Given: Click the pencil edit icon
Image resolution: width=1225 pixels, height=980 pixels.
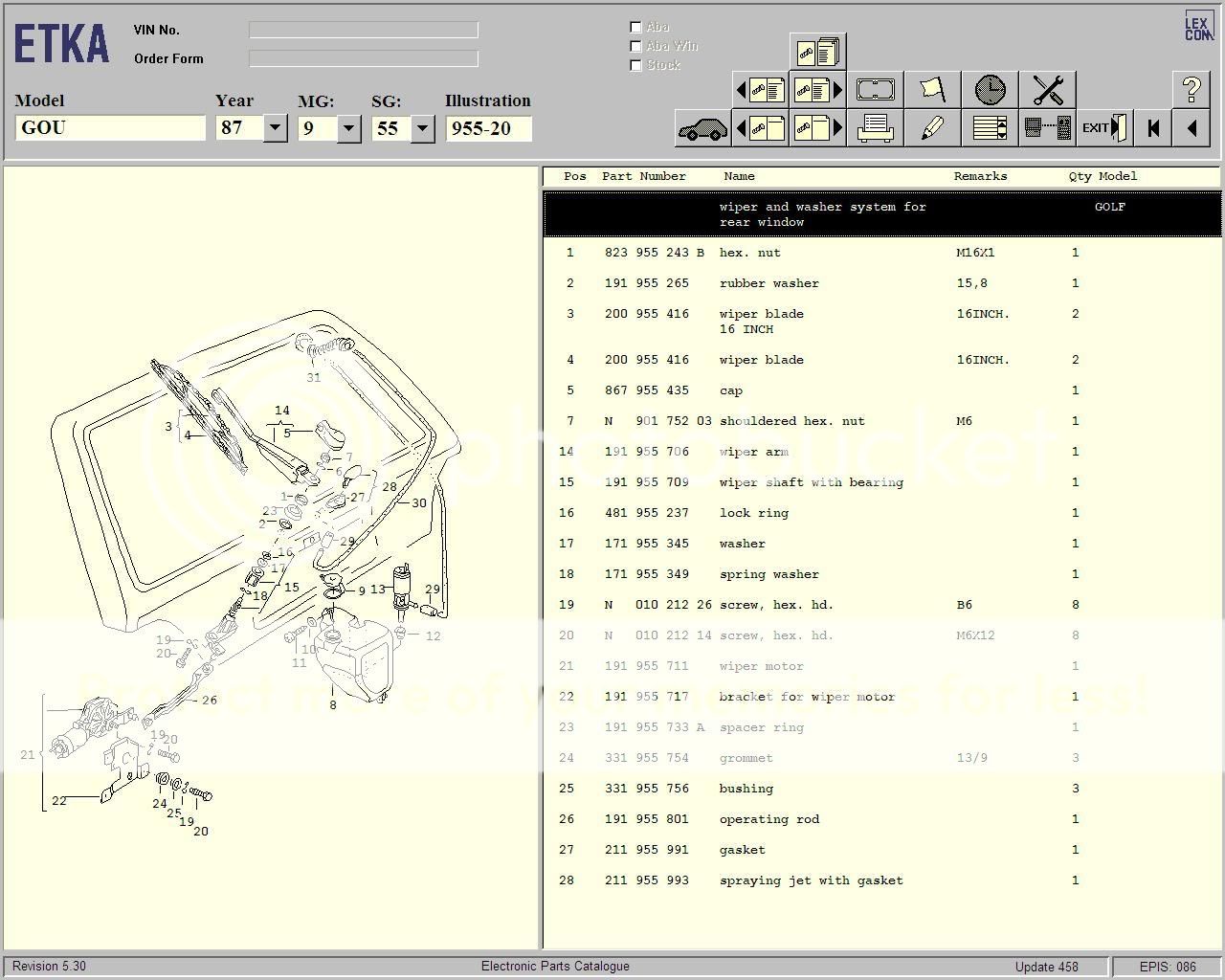Looking at the screenshot, I should pos(932,128).
